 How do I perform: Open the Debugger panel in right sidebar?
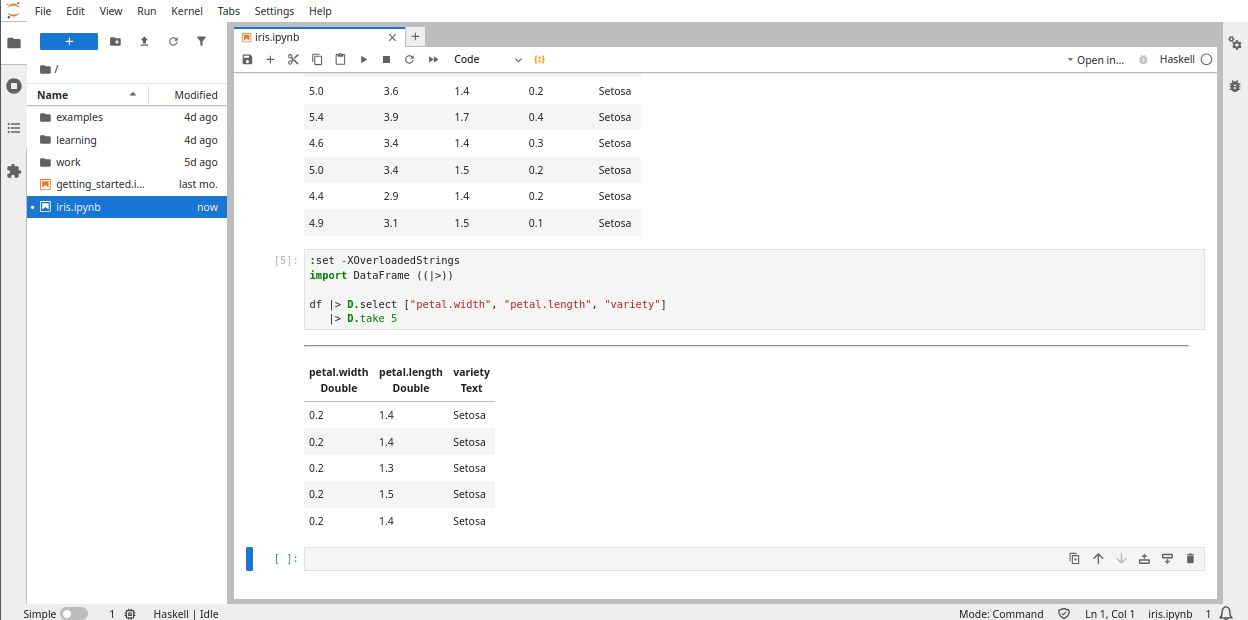coord(1235,86)
